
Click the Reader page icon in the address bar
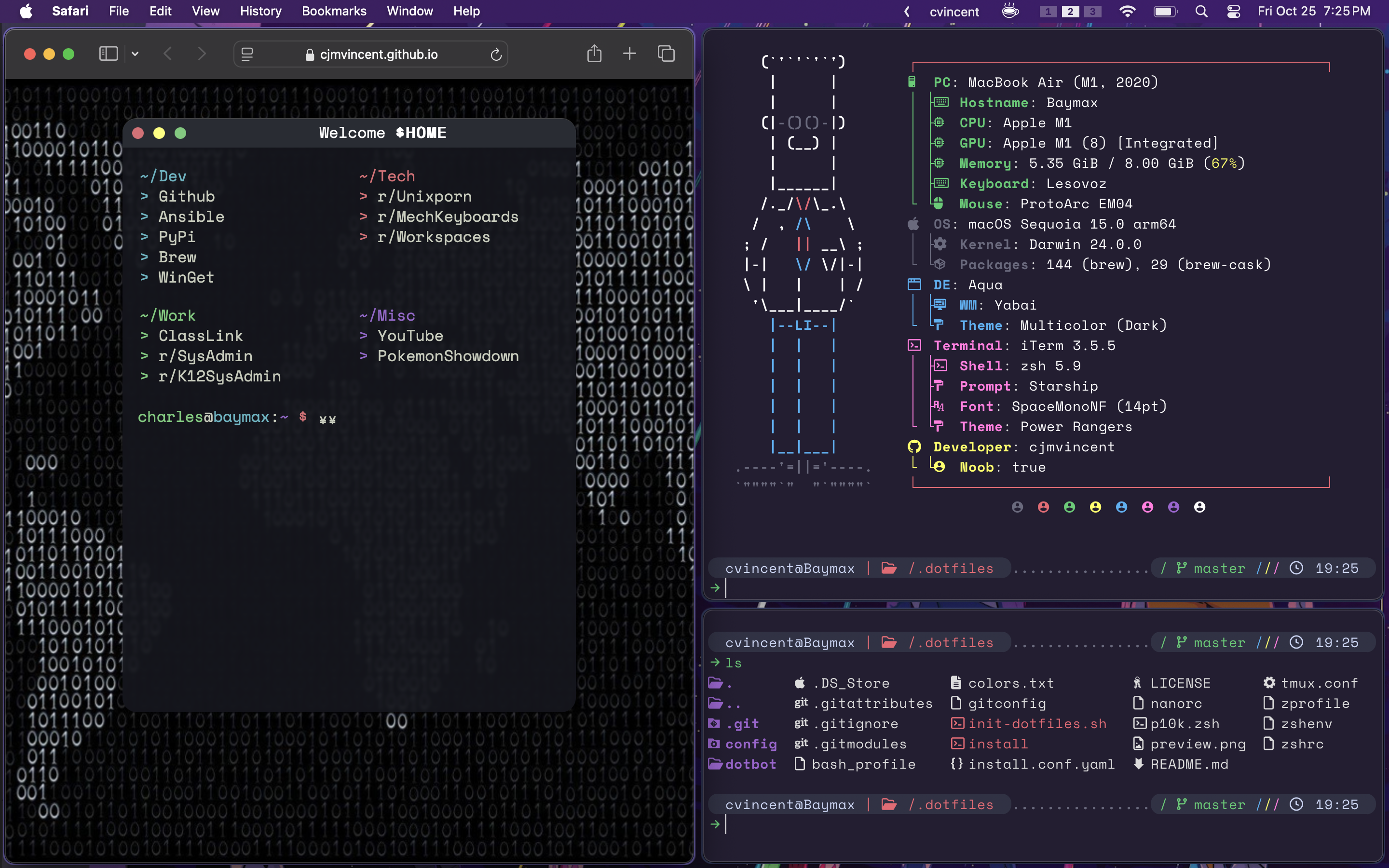(x=247, y=54)
